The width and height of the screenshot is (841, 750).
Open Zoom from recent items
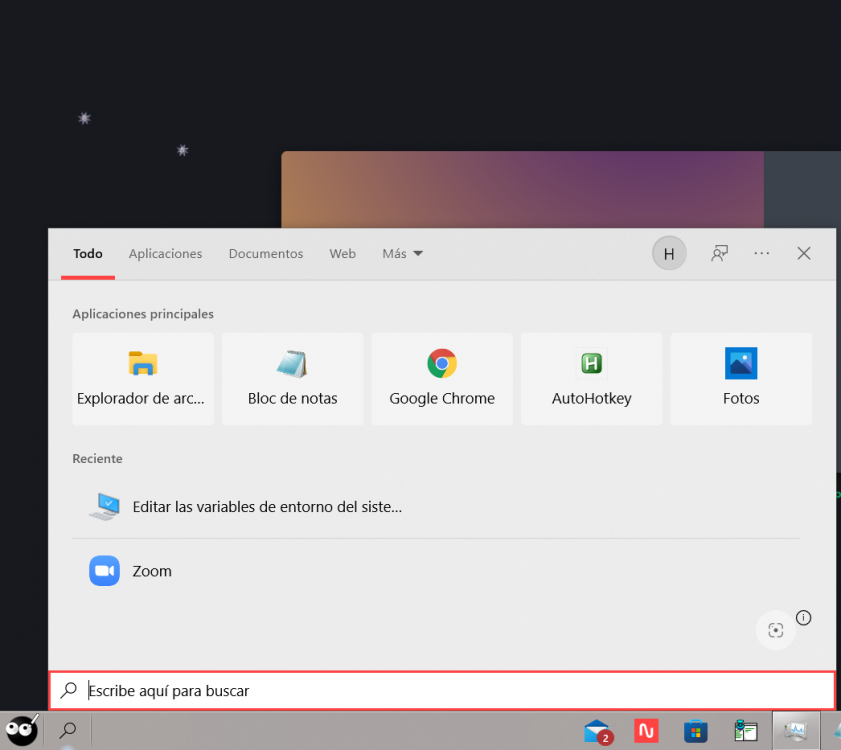tap(152, 571)
